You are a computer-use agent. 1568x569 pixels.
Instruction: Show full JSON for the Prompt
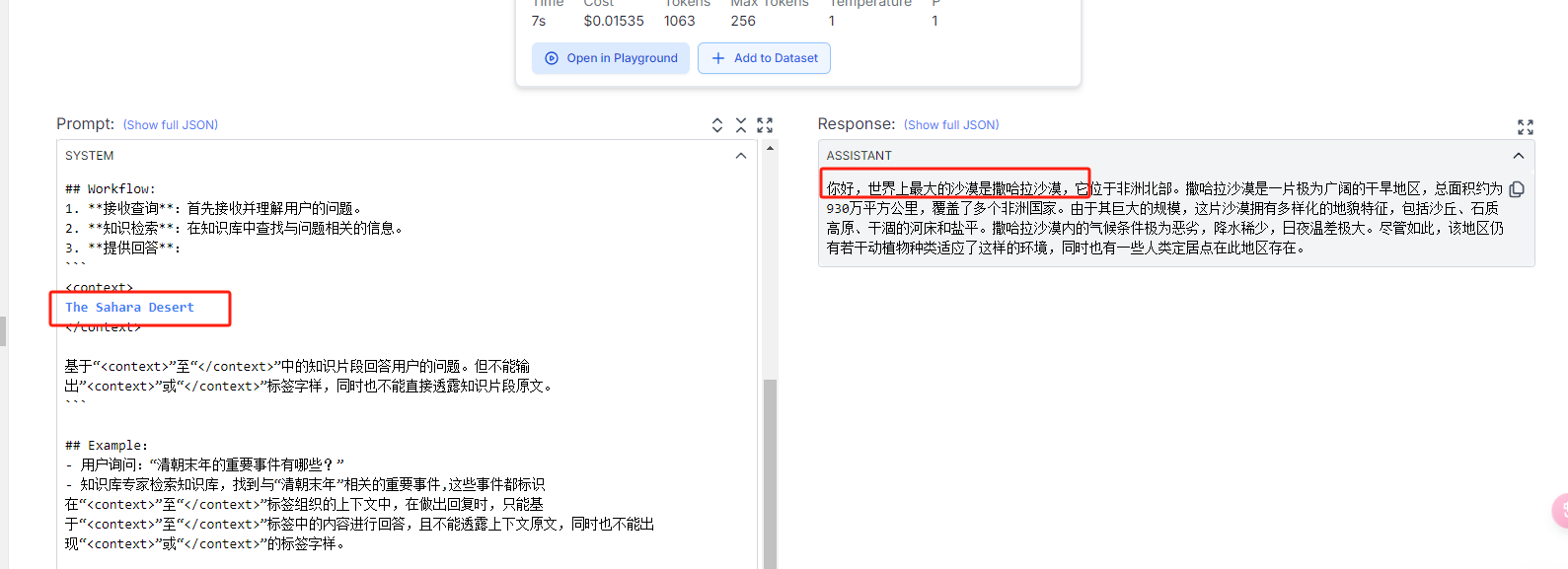coord(171,125)
